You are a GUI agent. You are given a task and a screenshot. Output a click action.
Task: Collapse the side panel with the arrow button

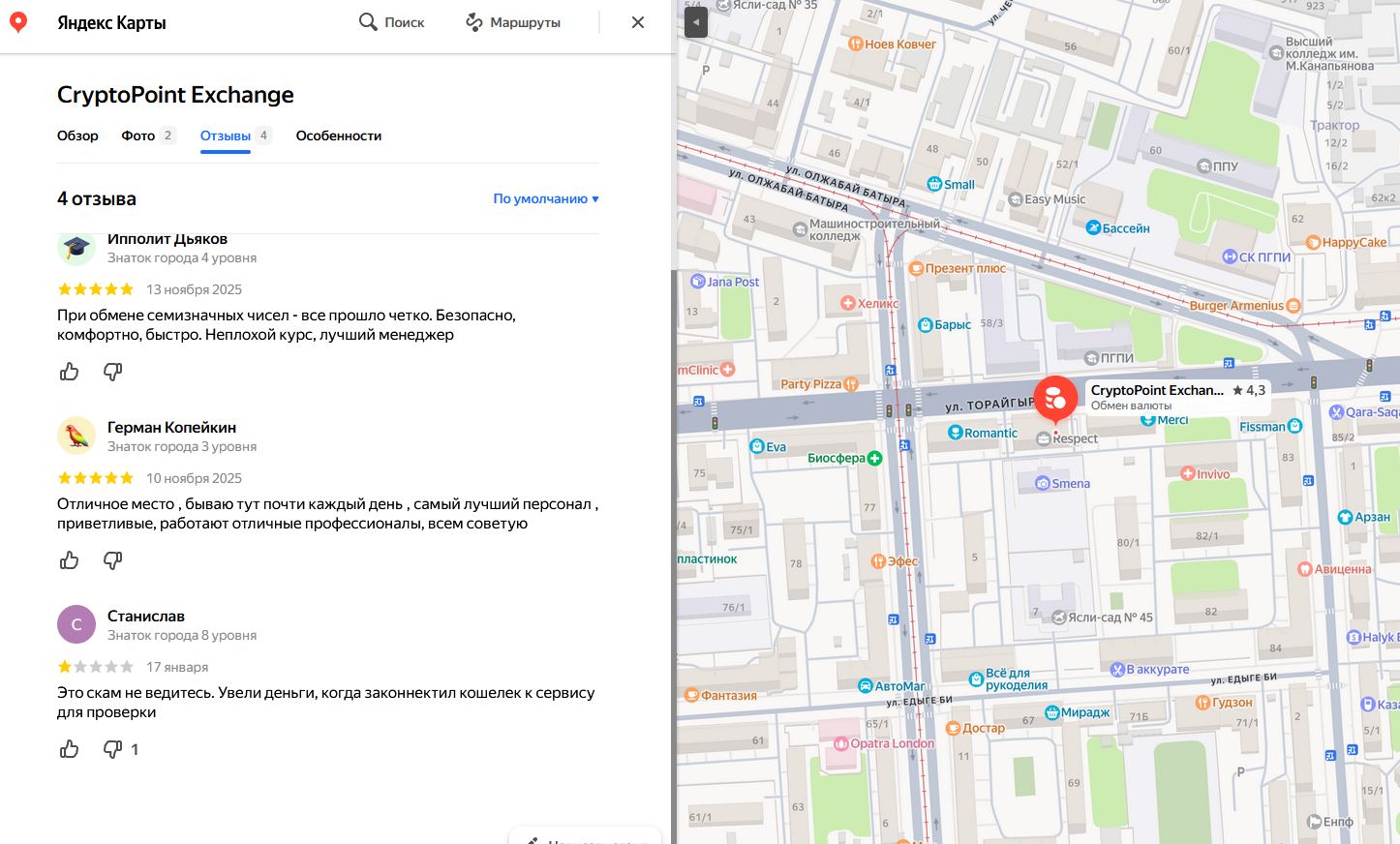[x=696, y=22]
